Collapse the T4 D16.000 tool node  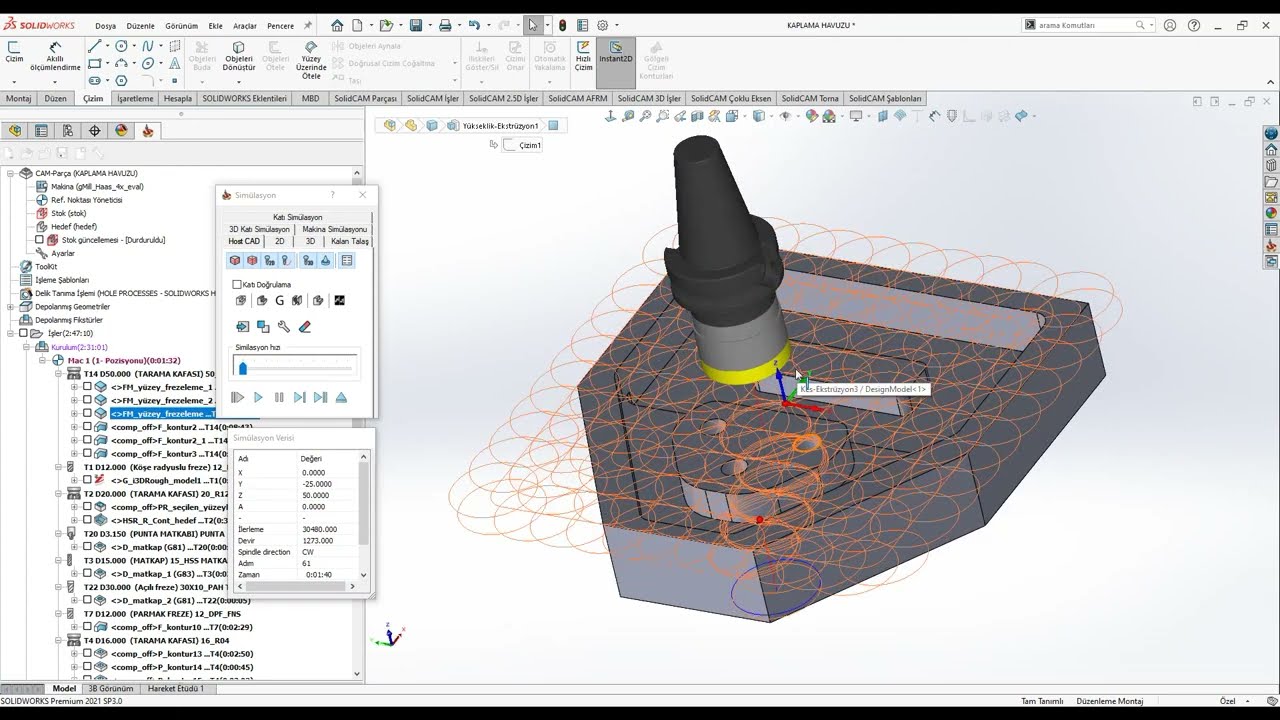(x=59, y=640)
